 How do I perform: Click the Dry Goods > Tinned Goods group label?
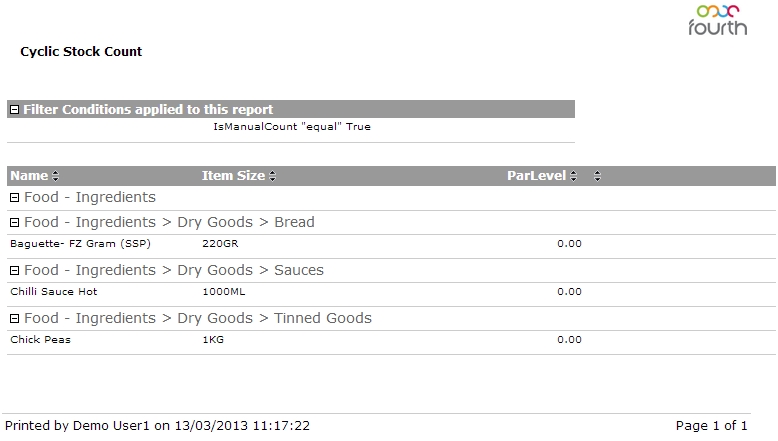pos(198,318)
